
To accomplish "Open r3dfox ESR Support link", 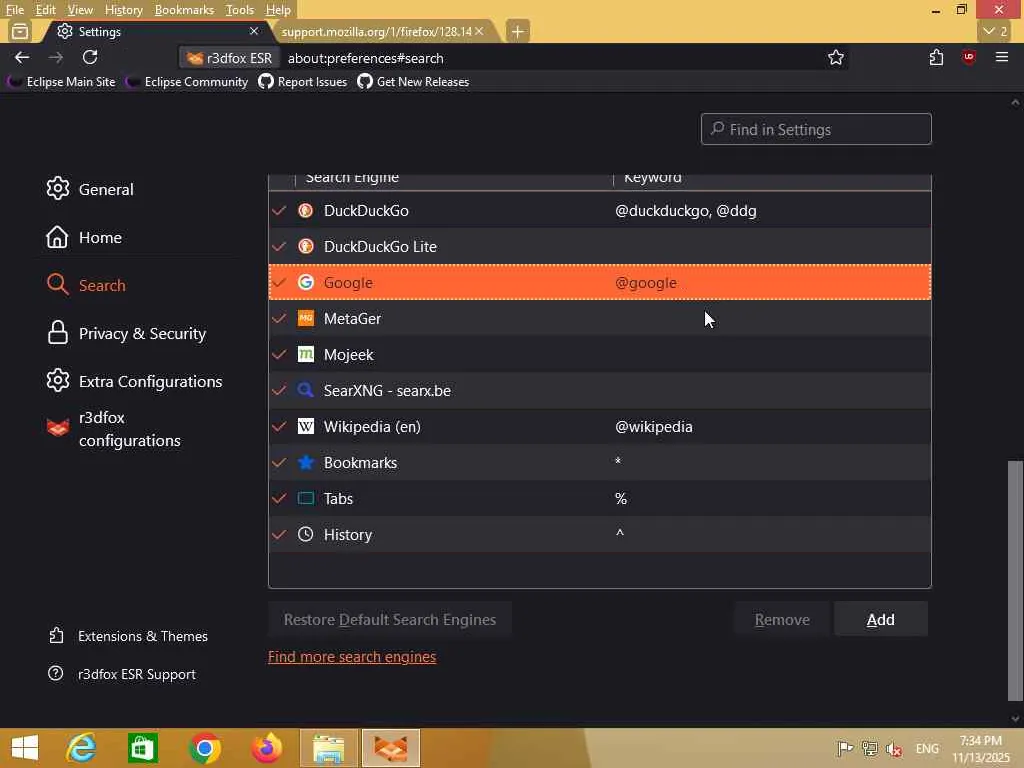I will 122,673.
